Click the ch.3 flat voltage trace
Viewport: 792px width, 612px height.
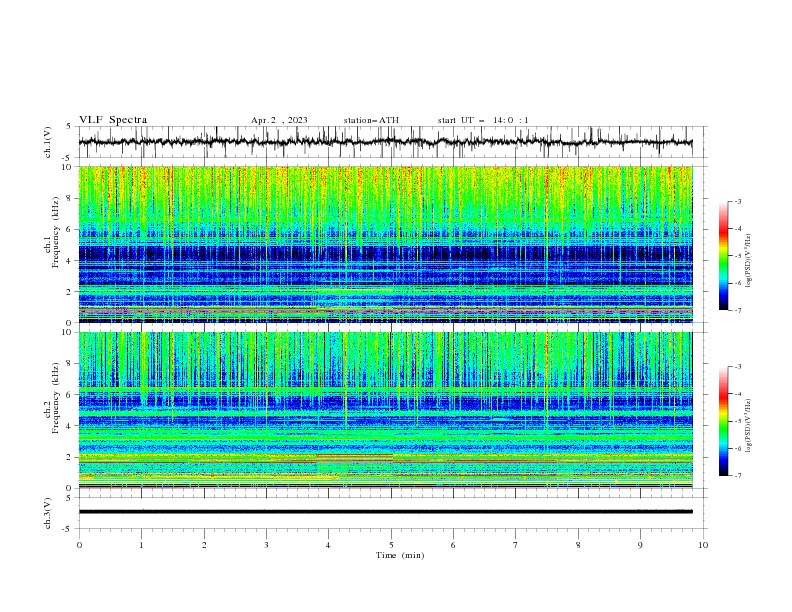pyautogui.click(x=385, y=512)
